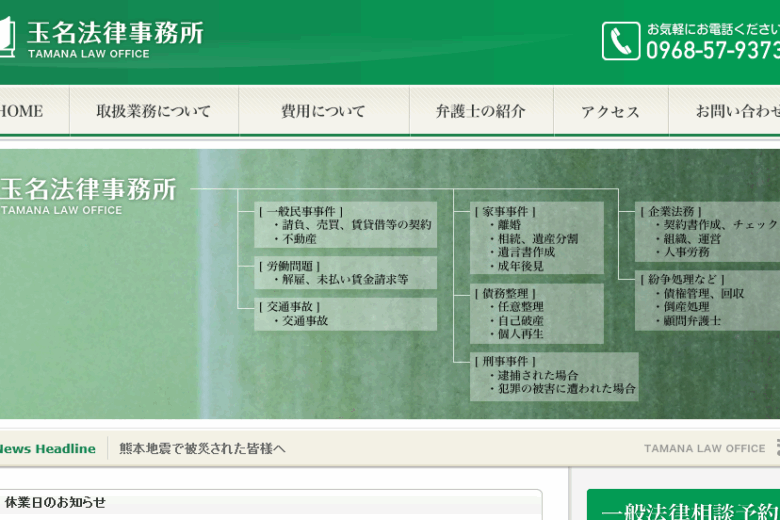Screen dimensions: 780x520
Task: Select the 家事事件 category box
Action: pyautogui.click(x=537, y=238)
